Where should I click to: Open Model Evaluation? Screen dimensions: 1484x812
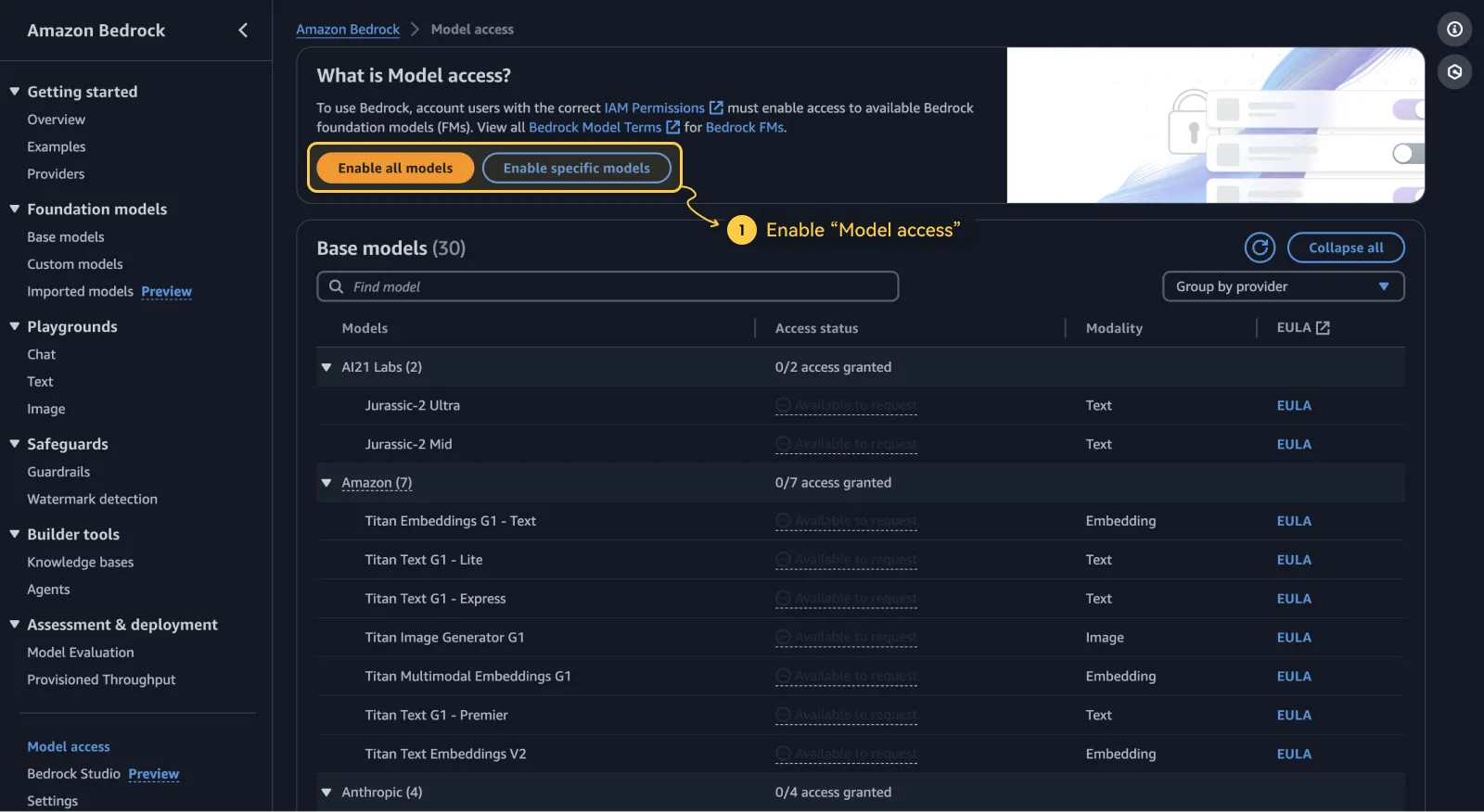tap(81, 653)
